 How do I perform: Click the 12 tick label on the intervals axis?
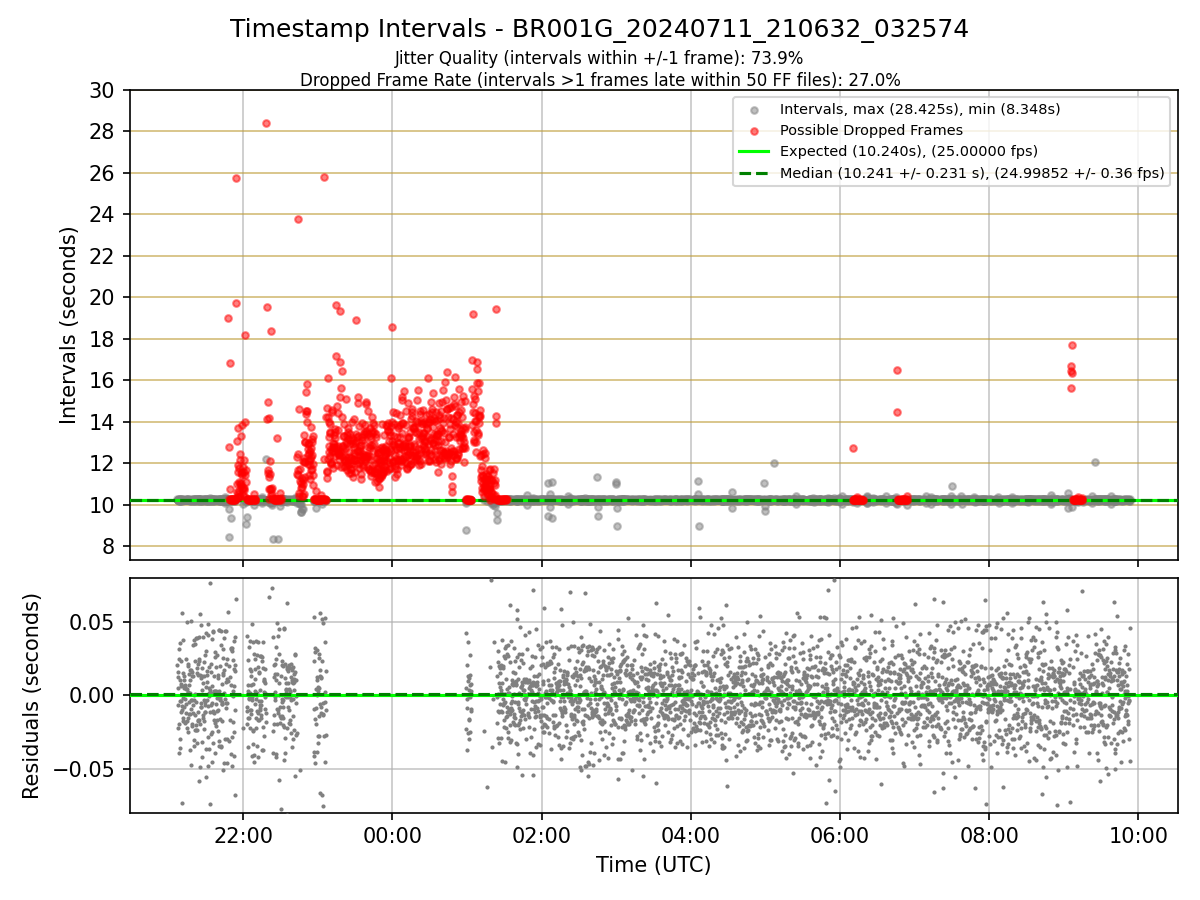coord(104,464)
